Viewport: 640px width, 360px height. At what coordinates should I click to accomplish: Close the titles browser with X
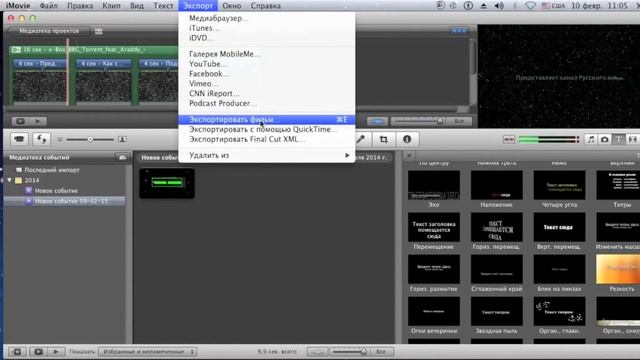tap(409, 156)
